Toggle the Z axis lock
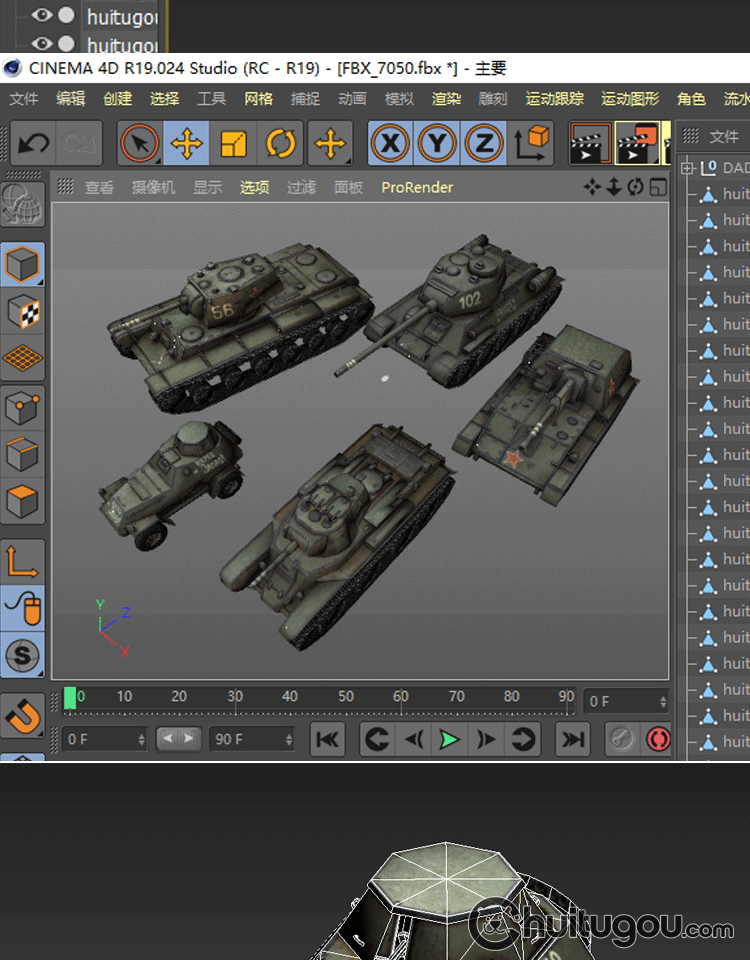The image size is (750, 960). tap(484, 144)
